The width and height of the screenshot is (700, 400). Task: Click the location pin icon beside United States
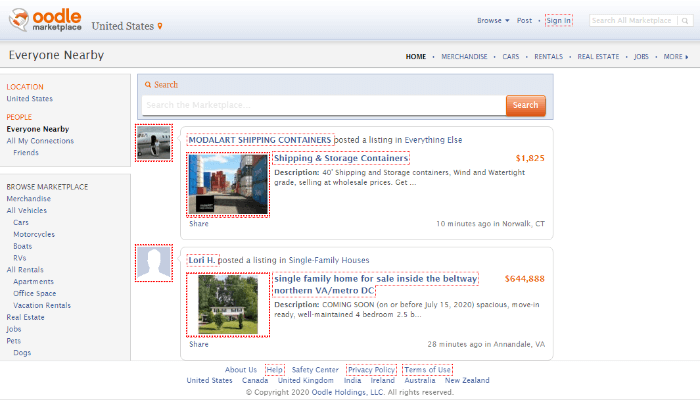[159, 26]
